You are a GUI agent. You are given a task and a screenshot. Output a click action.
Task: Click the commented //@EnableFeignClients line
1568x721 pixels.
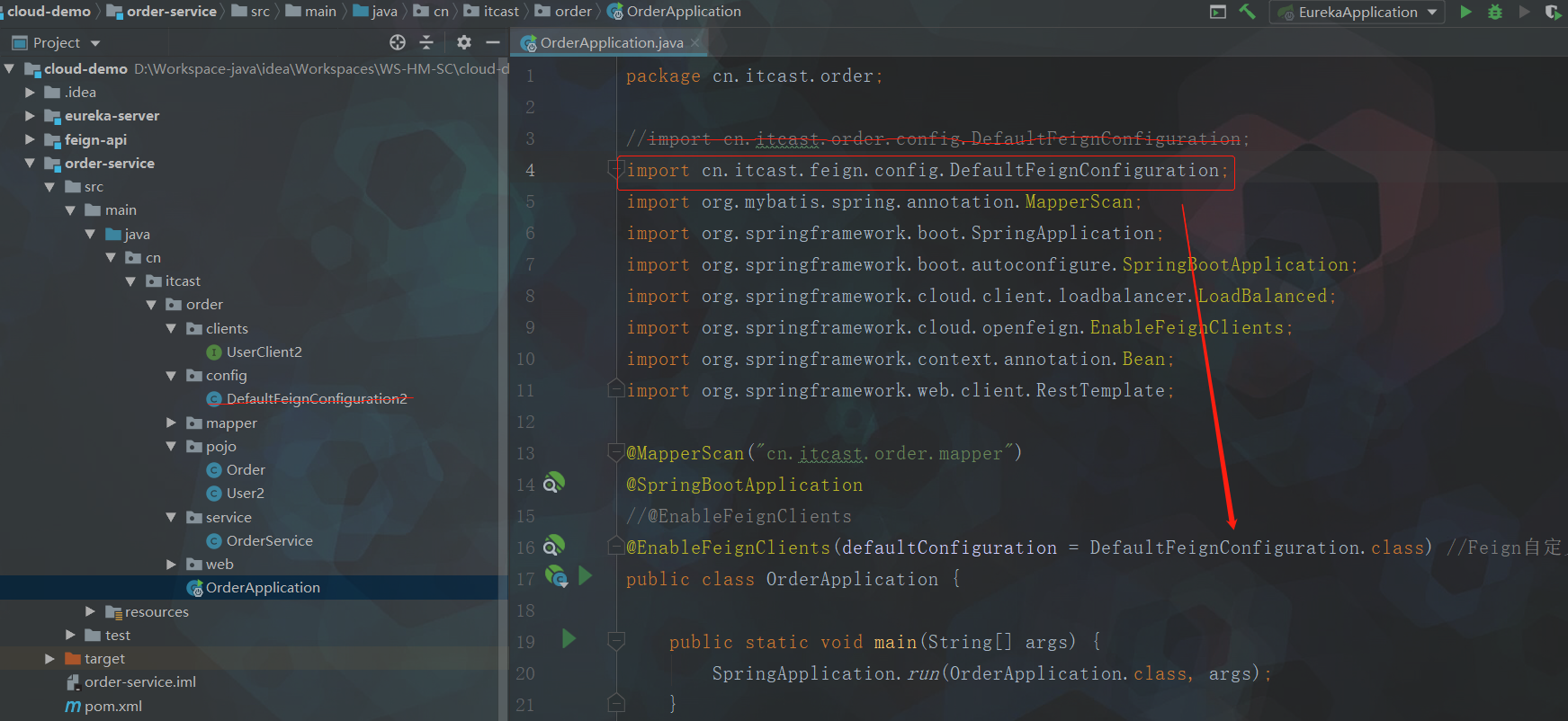pos(739,516)
